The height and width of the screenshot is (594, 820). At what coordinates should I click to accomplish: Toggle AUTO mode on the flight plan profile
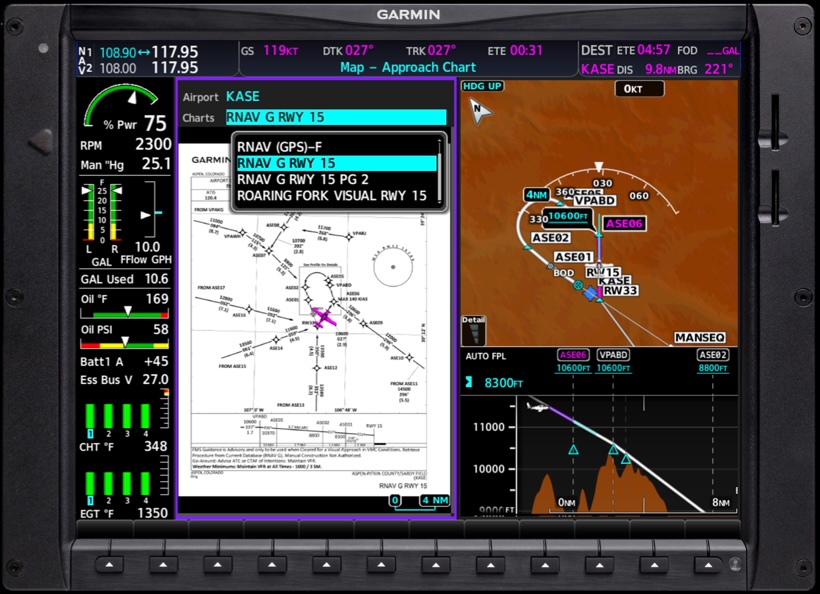(477, 354)
